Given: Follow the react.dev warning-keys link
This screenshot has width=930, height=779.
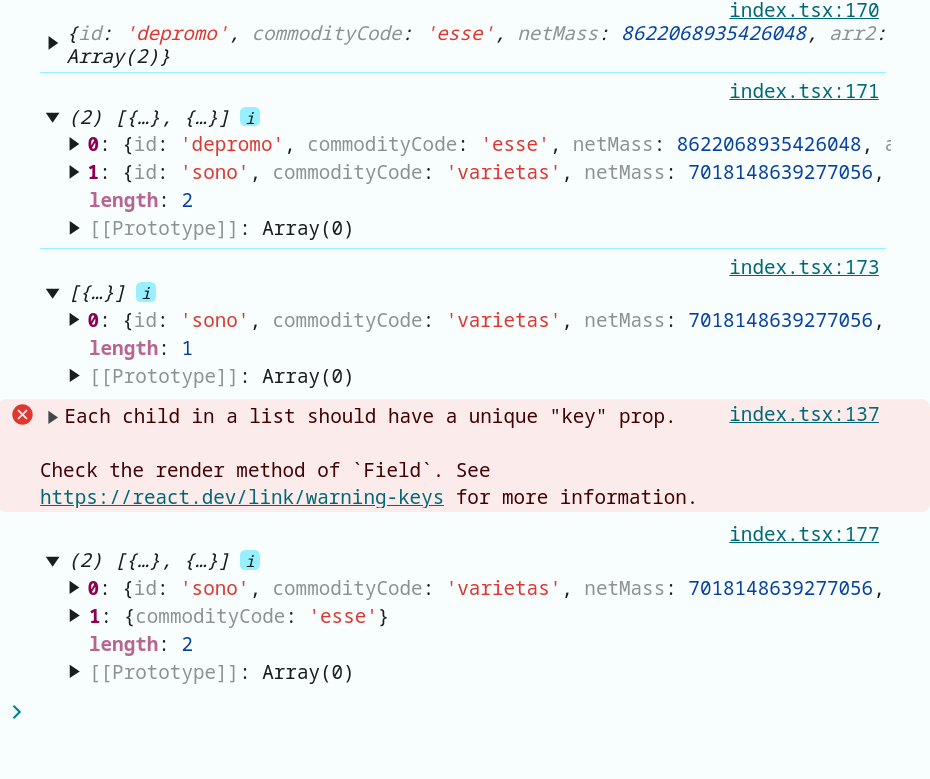Looking at the screenshot, I should click(241, 497).
